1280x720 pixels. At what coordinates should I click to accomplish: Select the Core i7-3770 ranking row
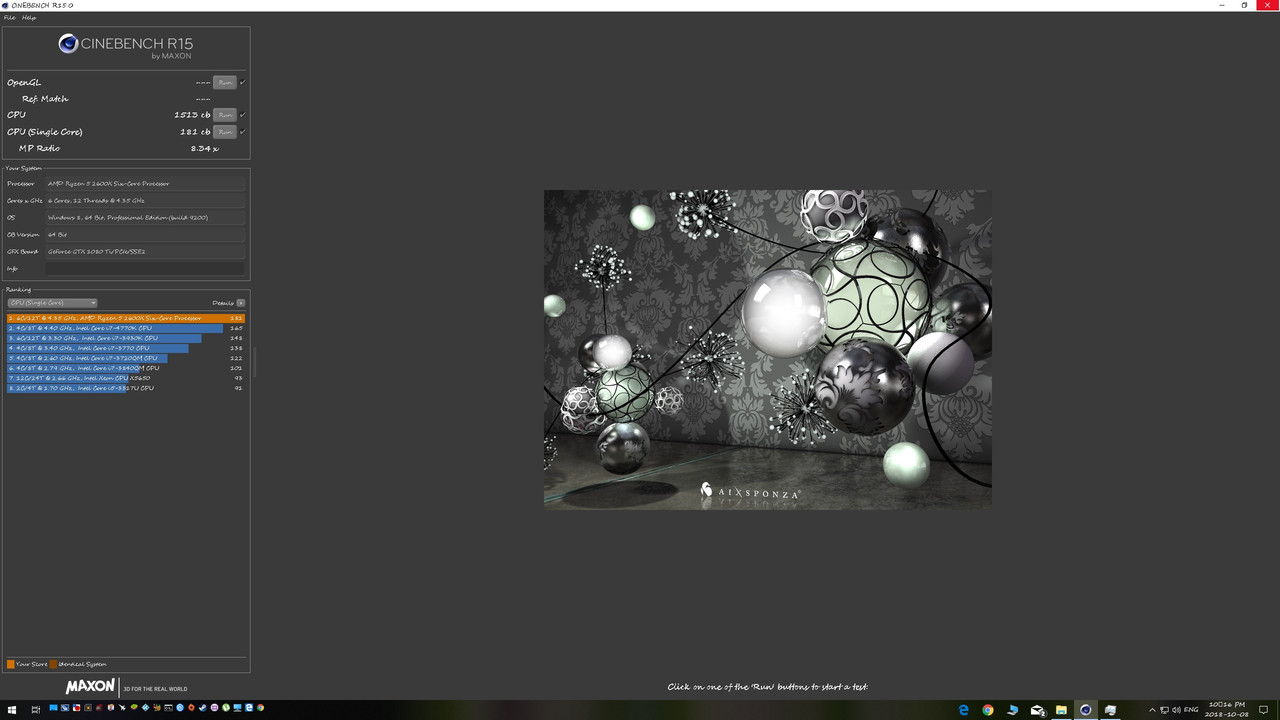point(126,348)
